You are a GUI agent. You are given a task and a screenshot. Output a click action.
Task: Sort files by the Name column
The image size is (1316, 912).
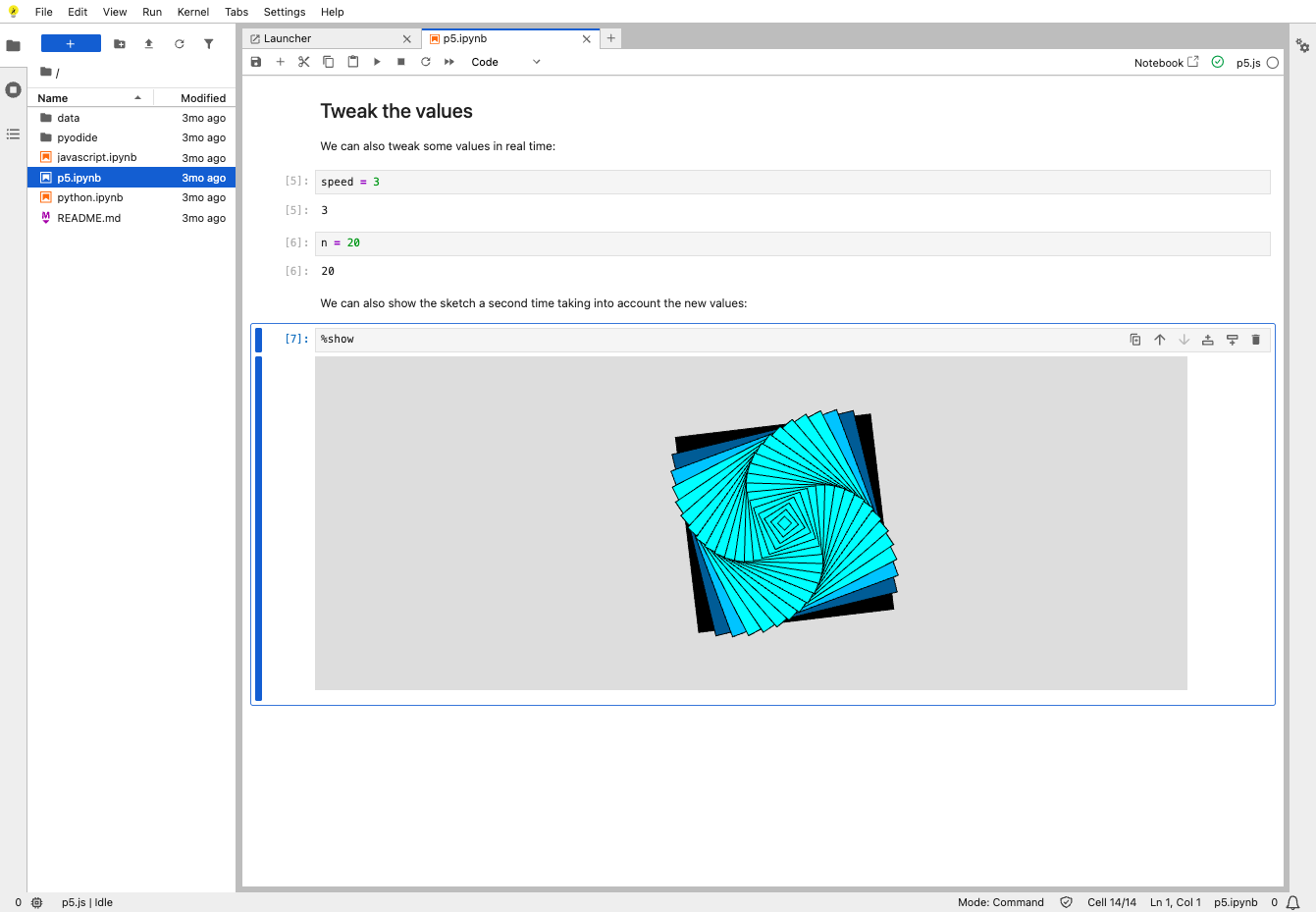click(x=90, y=98)
